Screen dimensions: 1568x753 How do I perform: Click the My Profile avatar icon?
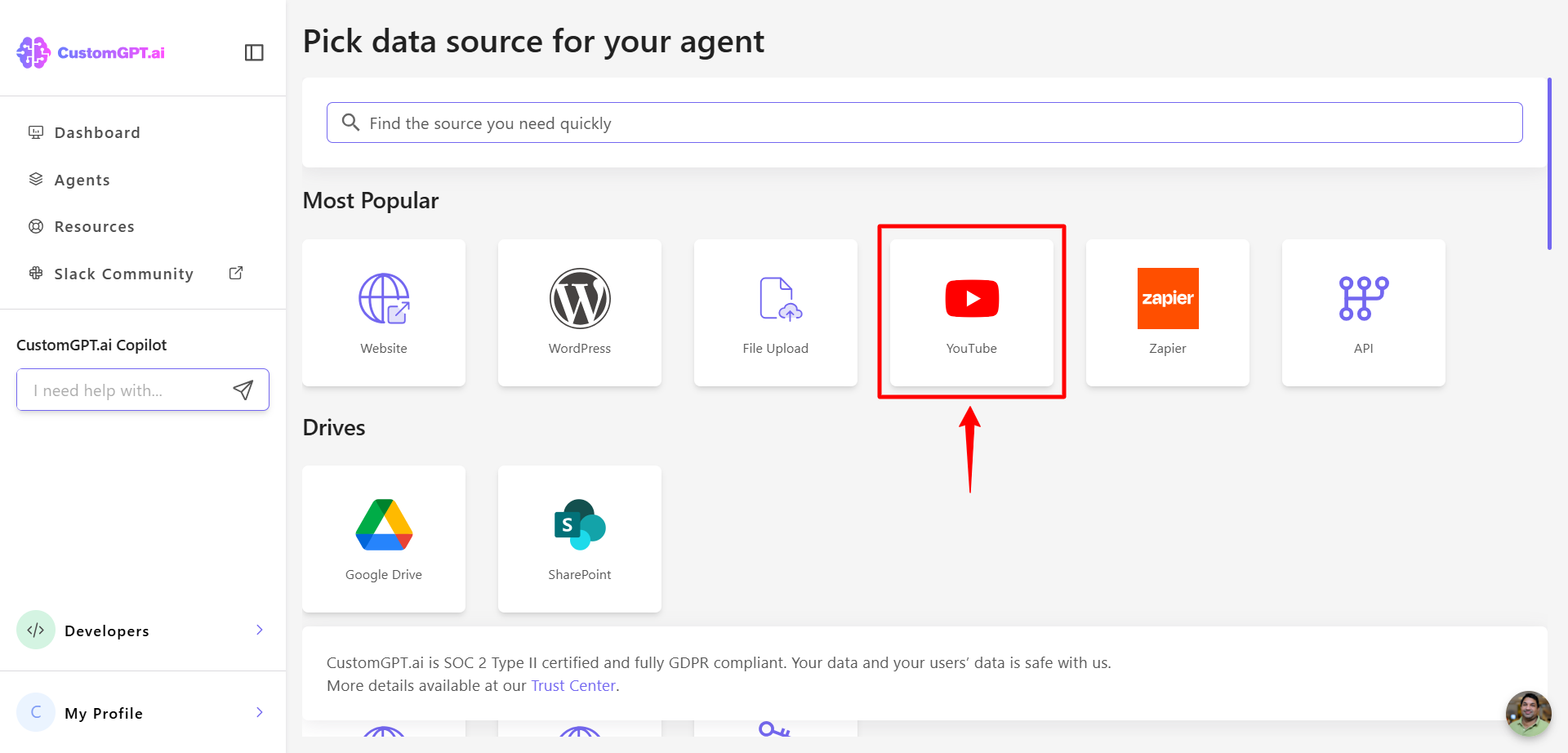(36, 712)
